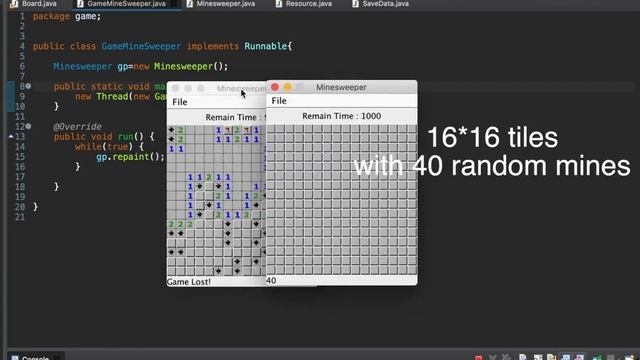Click the Java file icon on Board.java tab
Screen dimensions: 640x360
pyautogui.click(x=14, y=4)
